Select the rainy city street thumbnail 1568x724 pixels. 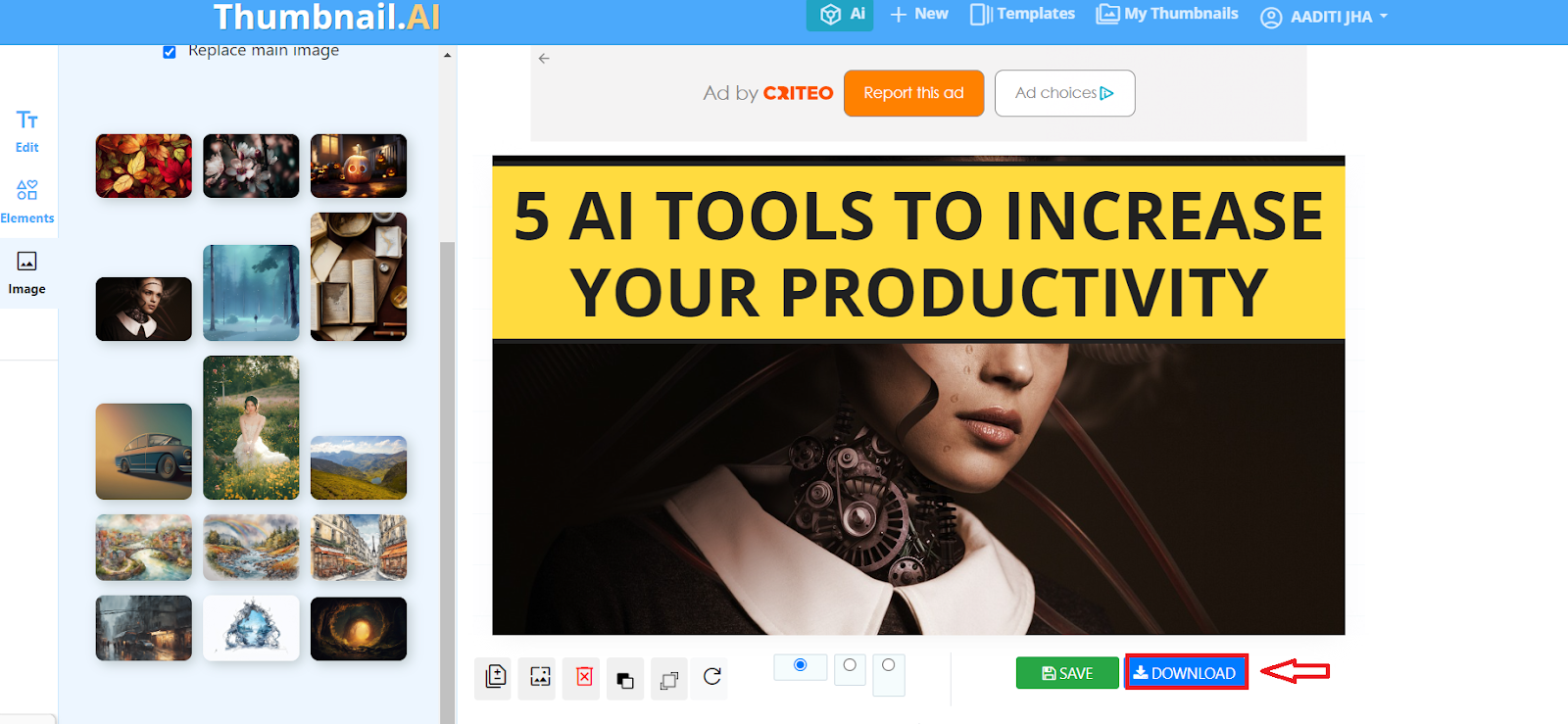pos(144,628)
